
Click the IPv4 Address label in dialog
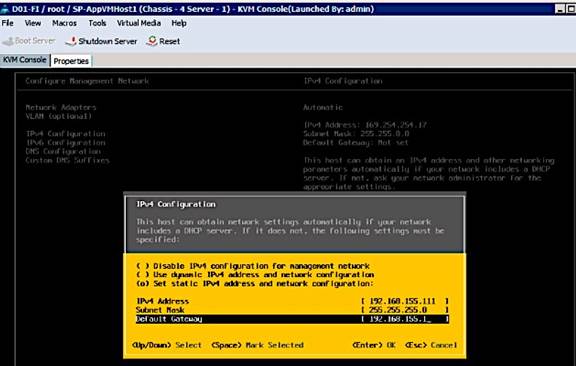click(x=162, y=301)
